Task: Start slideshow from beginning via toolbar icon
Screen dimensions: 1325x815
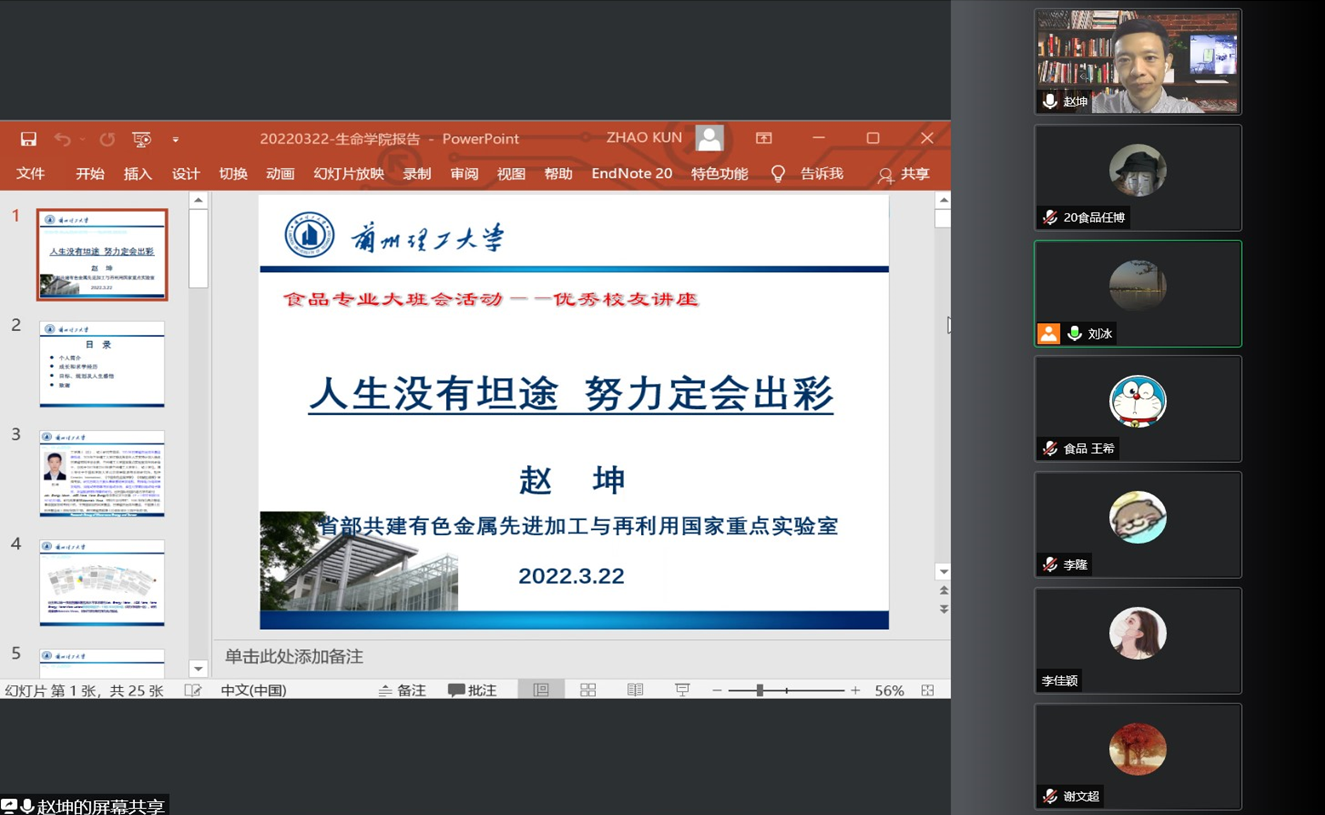Action: pos(142,139)
